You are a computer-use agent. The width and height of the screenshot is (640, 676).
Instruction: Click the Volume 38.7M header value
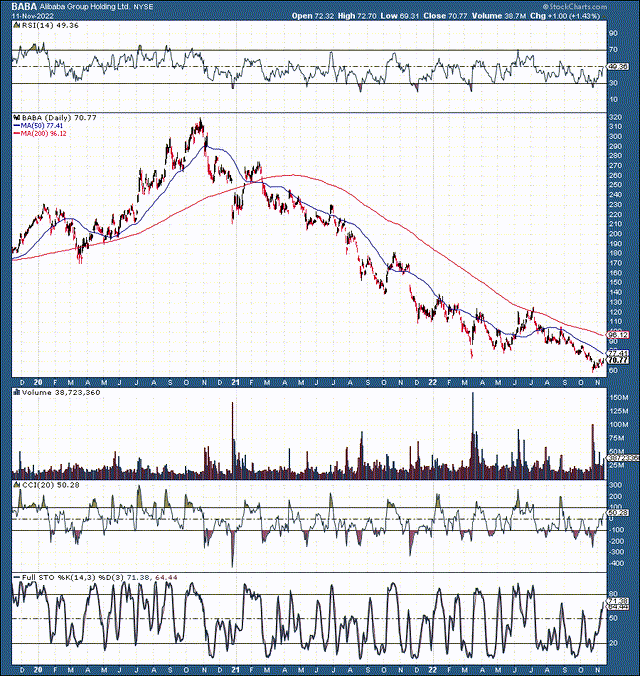tap(499, 16)
